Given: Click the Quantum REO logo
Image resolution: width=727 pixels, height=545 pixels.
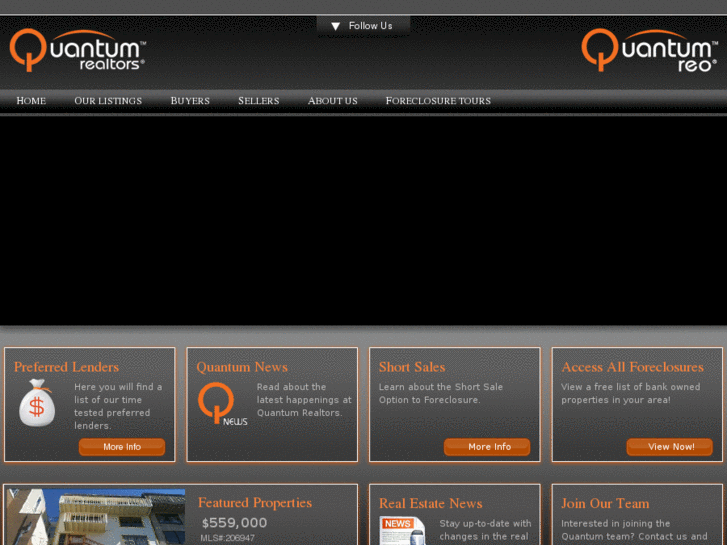Looking at the screenshot, I should (650, 50).
